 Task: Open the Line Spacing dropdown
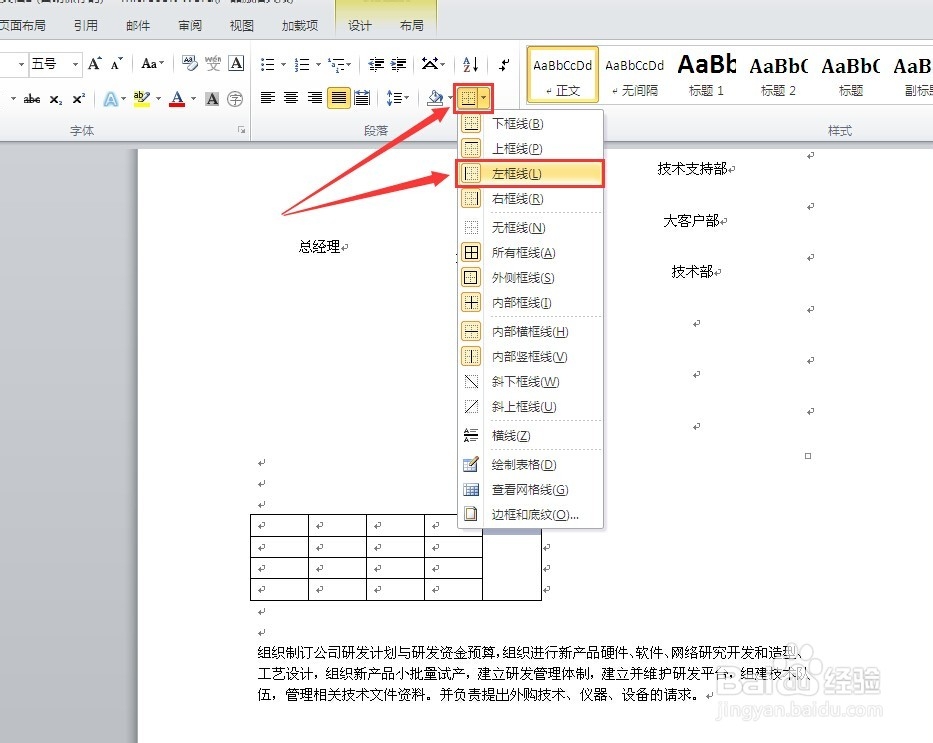[x=397, y=97]
